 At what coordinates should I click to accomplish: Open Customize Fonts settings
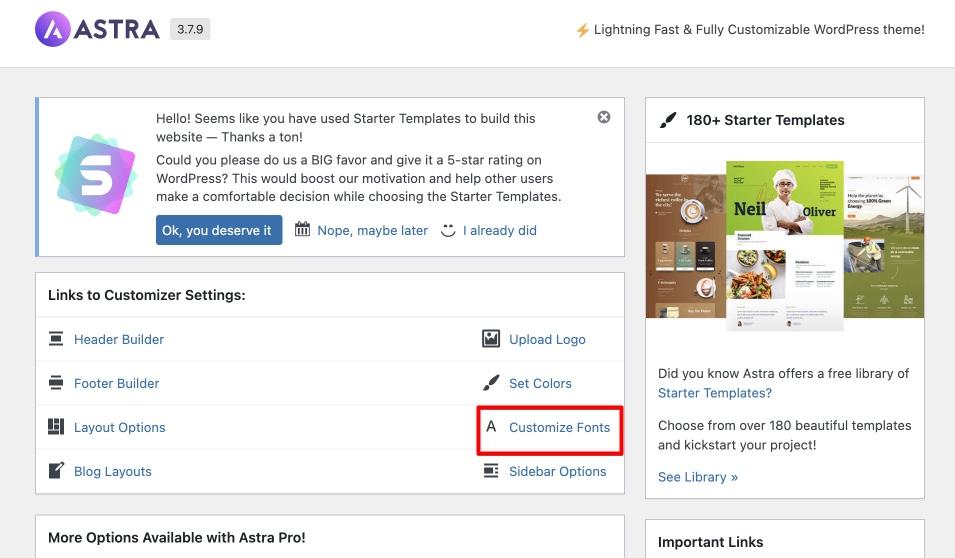(x=559, y=427)
